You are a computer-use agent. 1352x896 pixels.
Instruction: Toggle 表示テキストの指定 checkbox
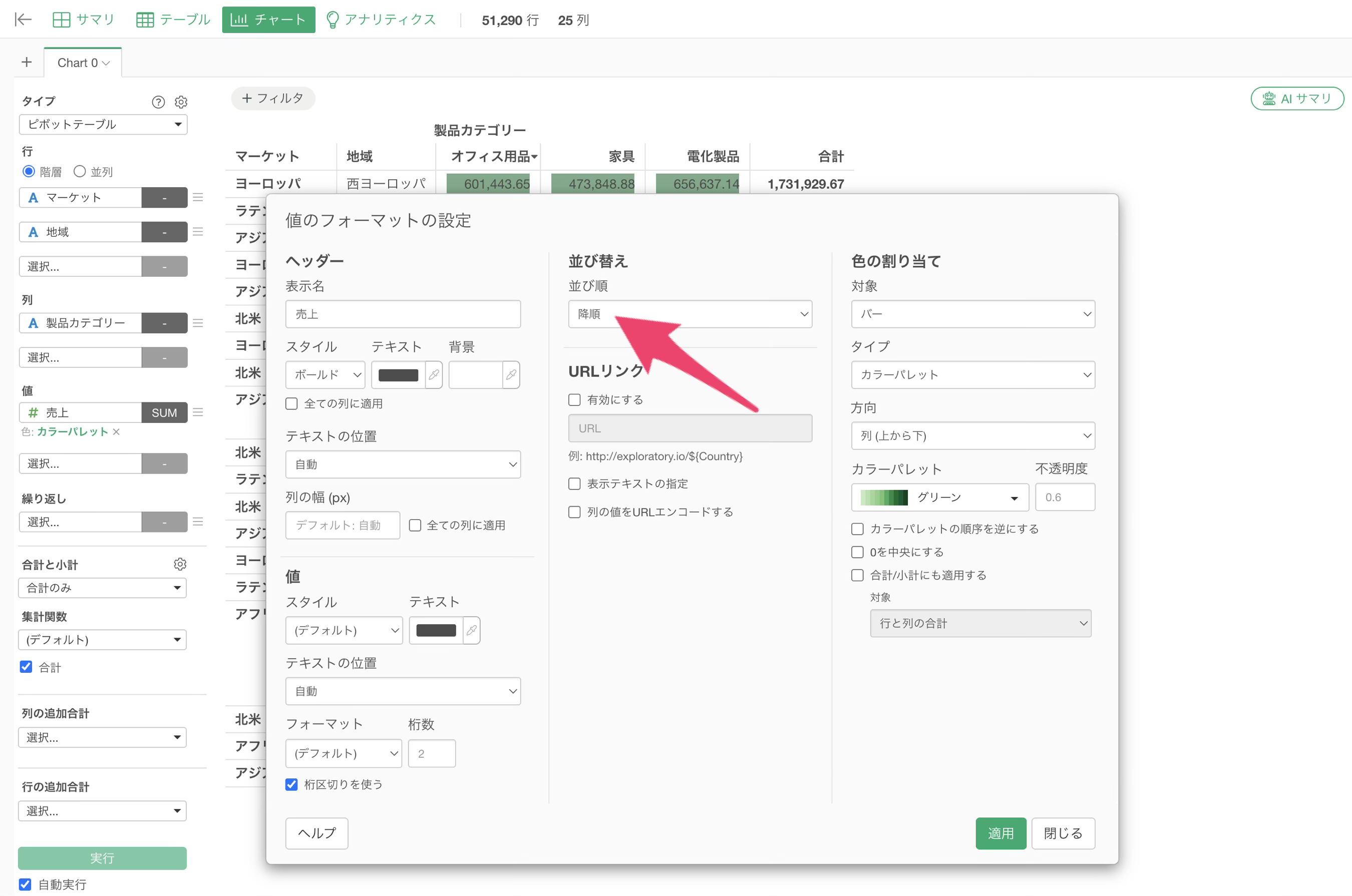tap(574, 484)
